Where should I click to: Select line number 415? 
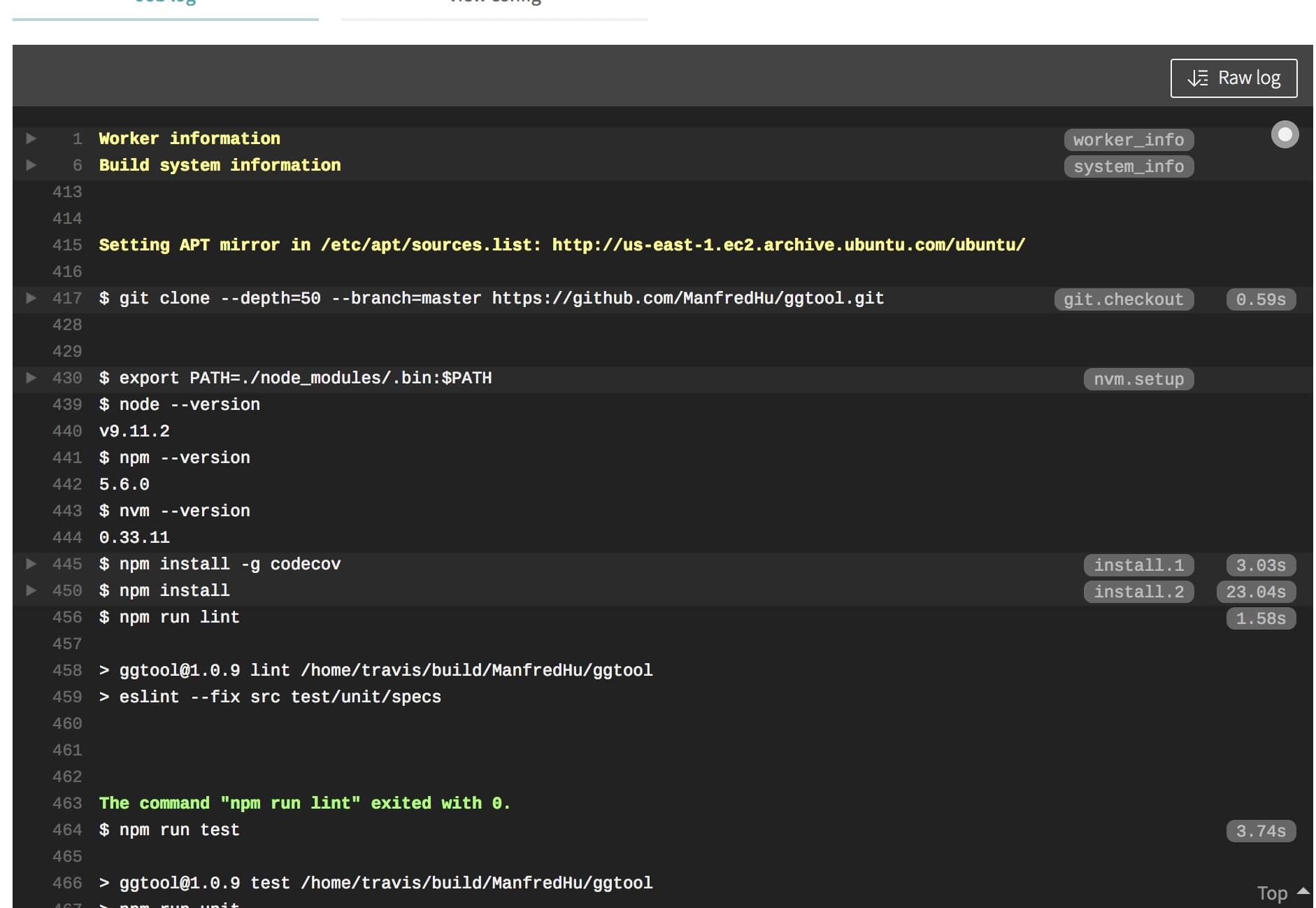click(67, 245)
